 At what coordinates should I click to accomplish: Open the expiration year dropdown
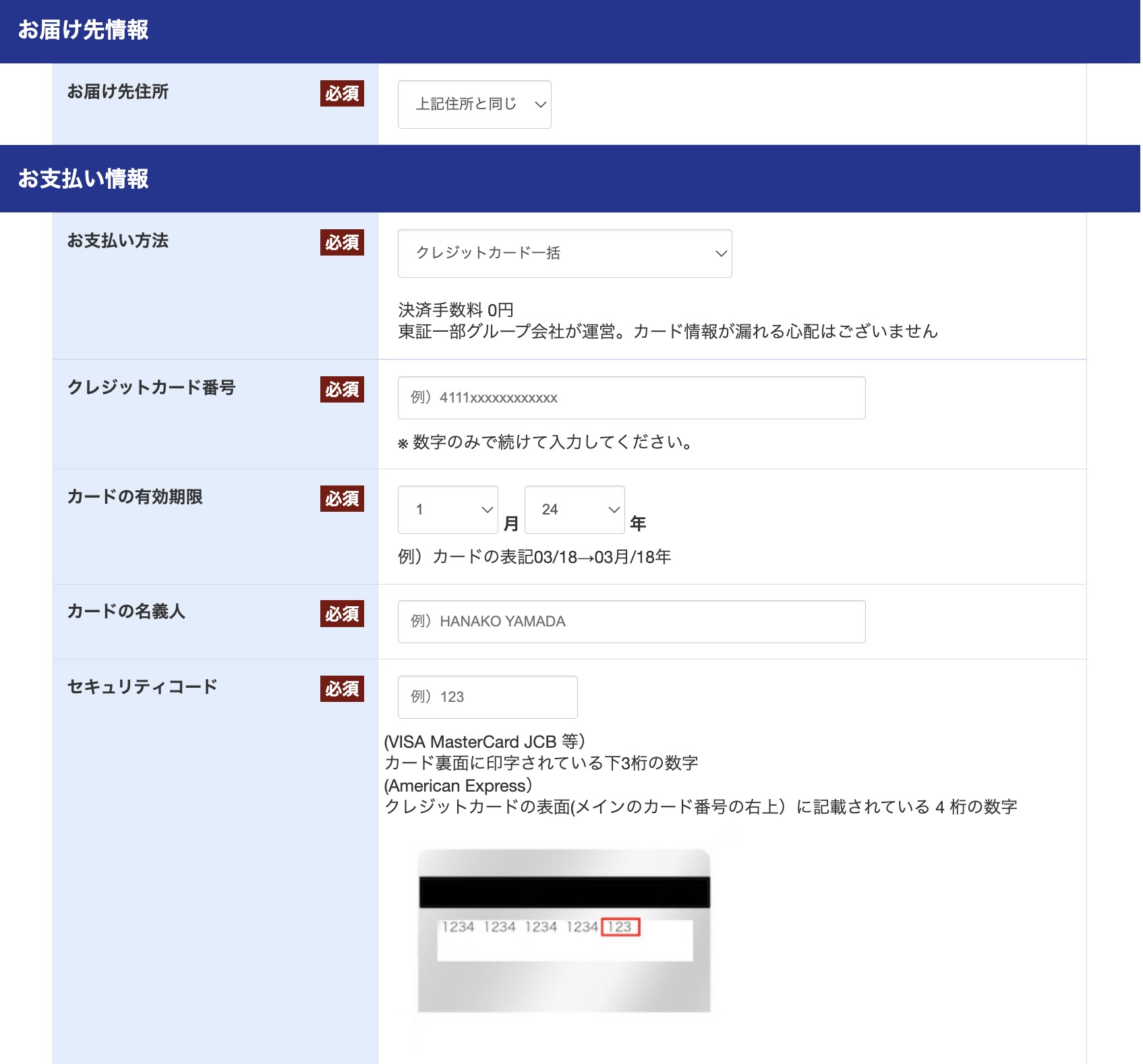575,510
